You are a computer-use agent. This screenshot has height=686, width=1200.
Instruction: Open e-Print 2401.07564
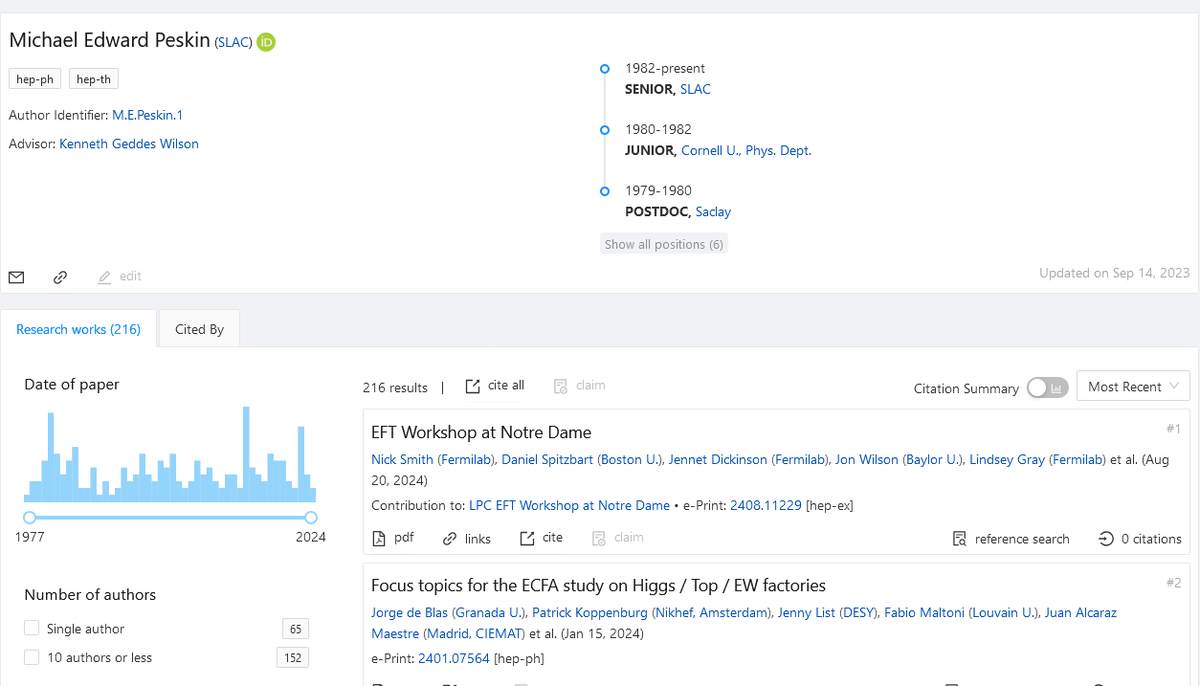tap(454, 658)
